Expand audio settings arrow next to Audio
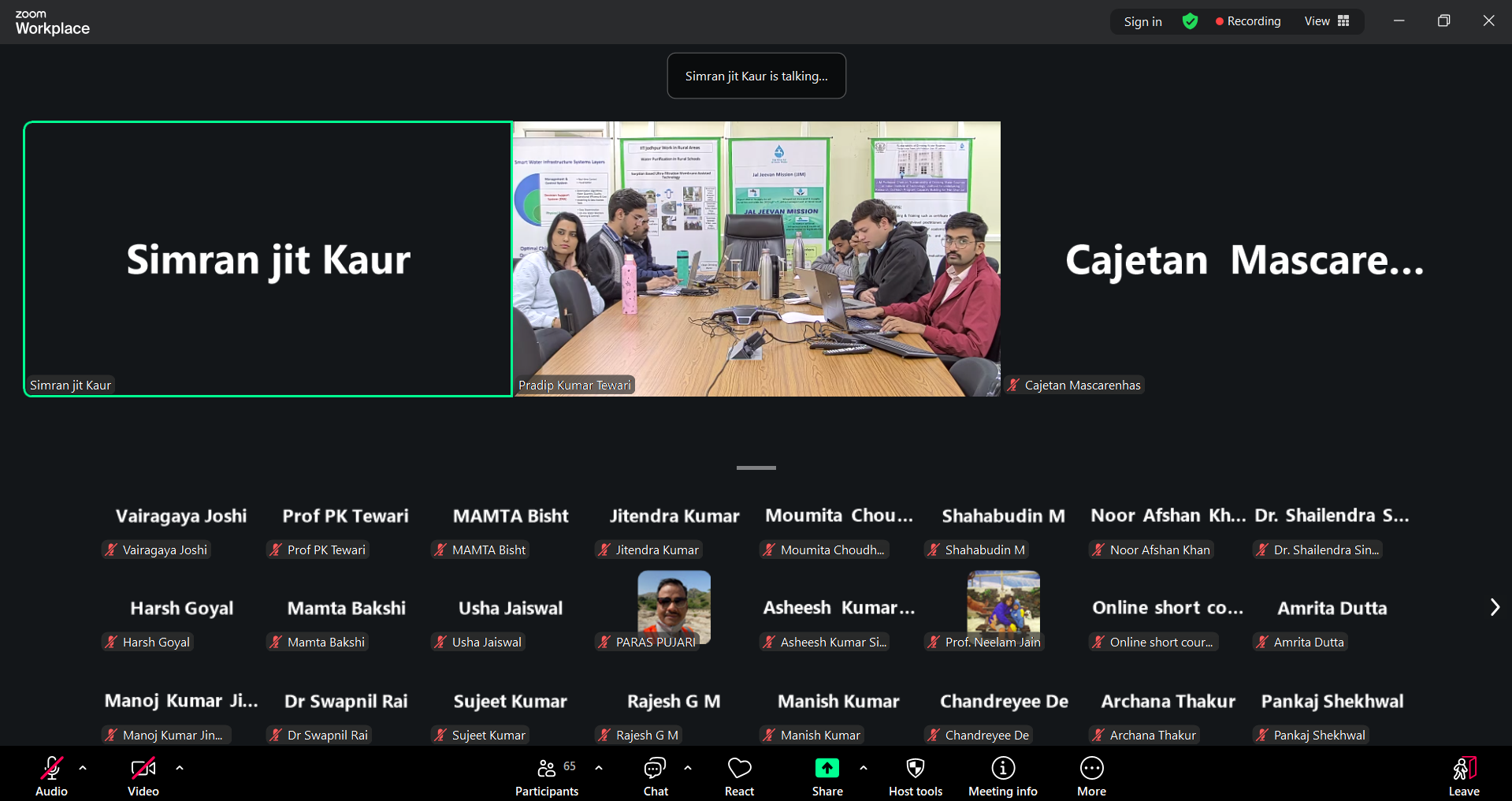The image size is (1512, 801). [83, 767]
